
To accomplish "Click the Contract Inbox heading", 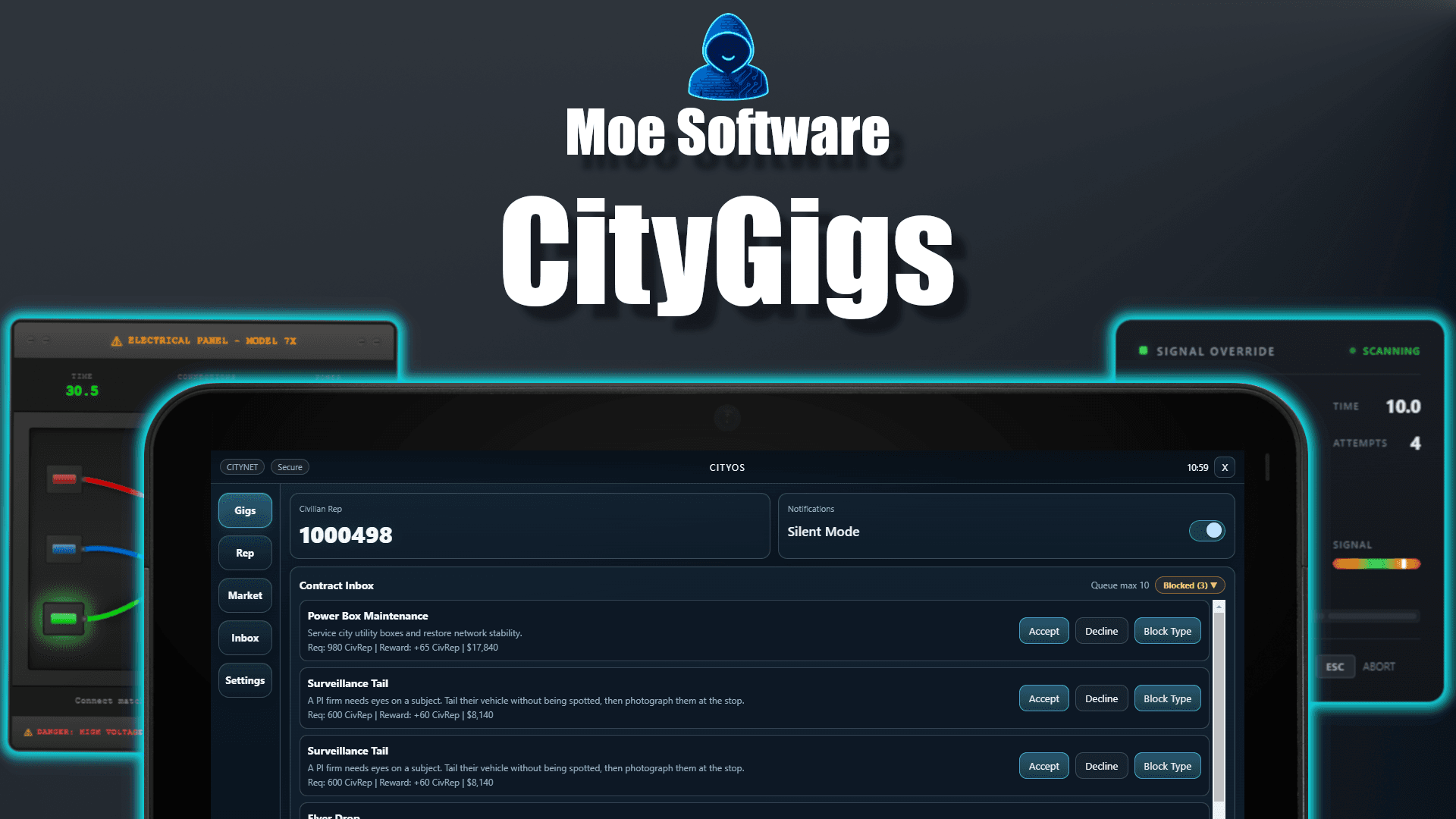I will point(337,585).
